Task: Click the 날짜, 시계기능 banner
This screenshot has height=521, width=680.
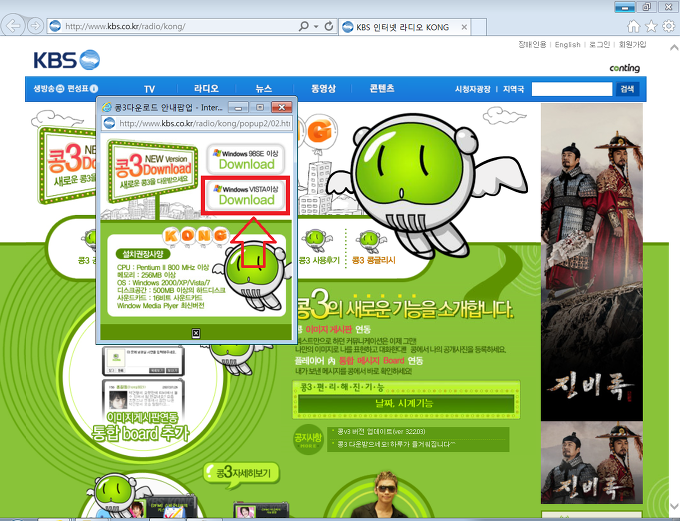Action: click(x=406, y=403)
